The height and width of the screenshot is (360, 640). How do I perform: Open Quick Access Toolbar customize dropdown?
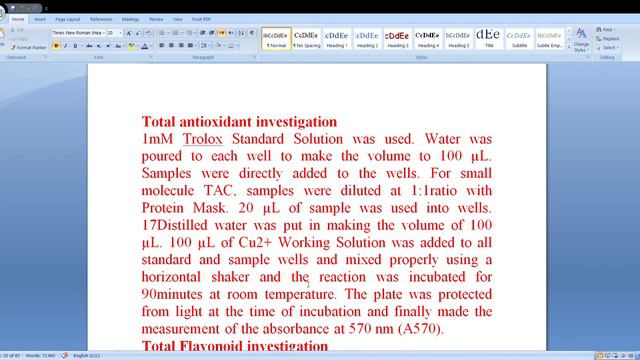click(x=46, y=8)
